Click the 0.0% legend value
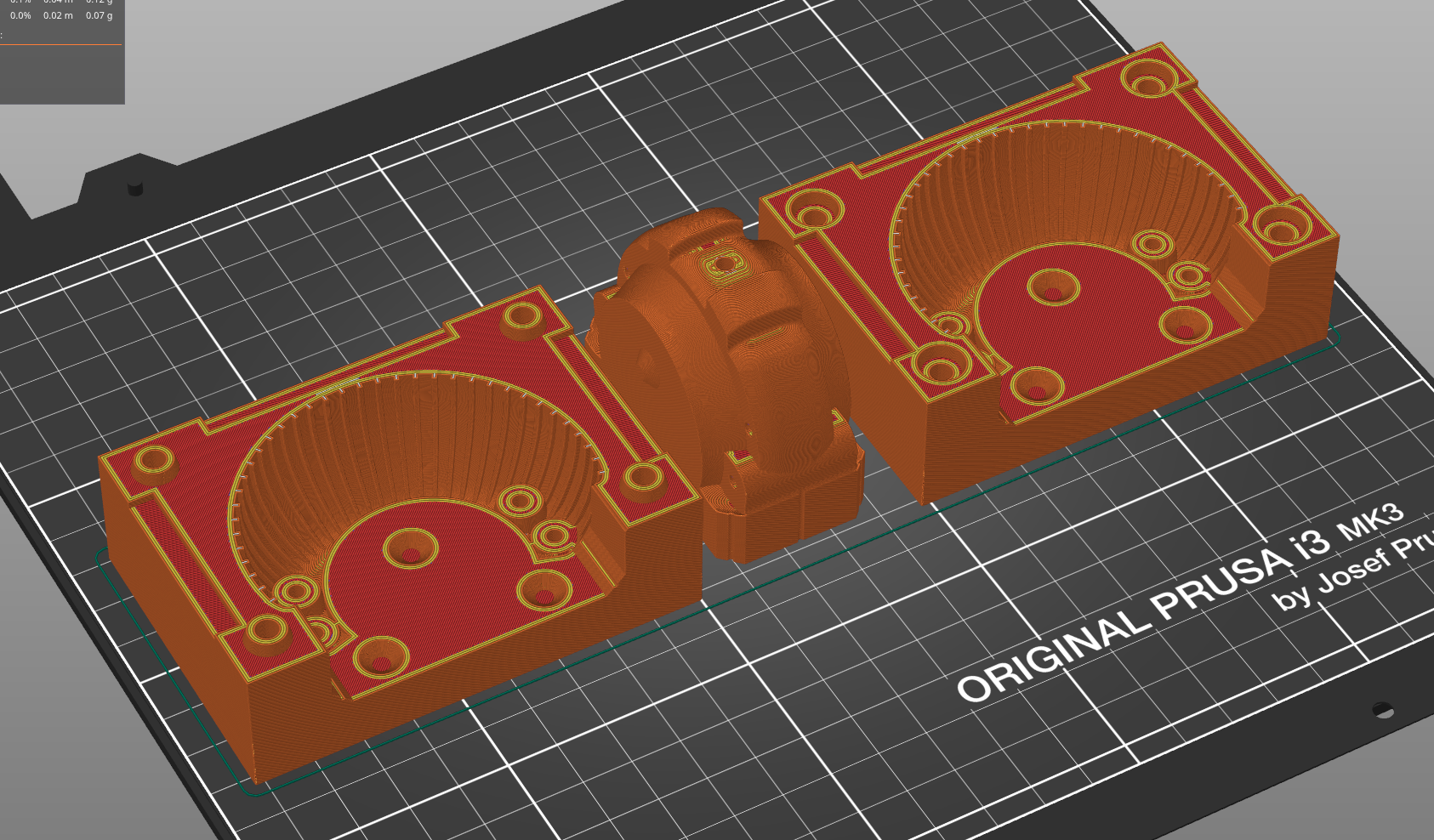The image size is (1434, 840). point(20,15)
